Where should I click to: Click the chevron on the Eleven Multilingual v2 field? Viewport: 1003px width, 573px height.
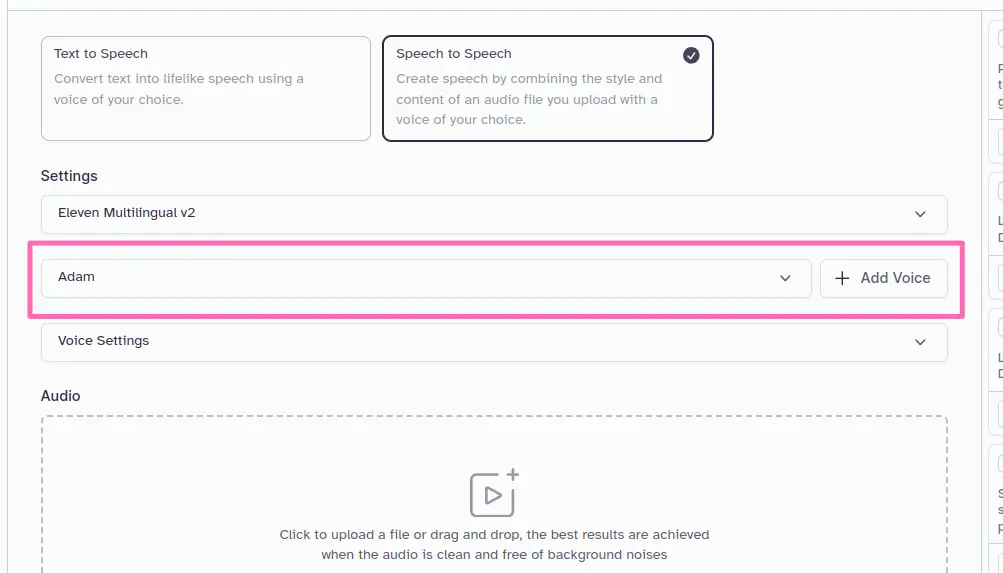[x=920, y=214]
